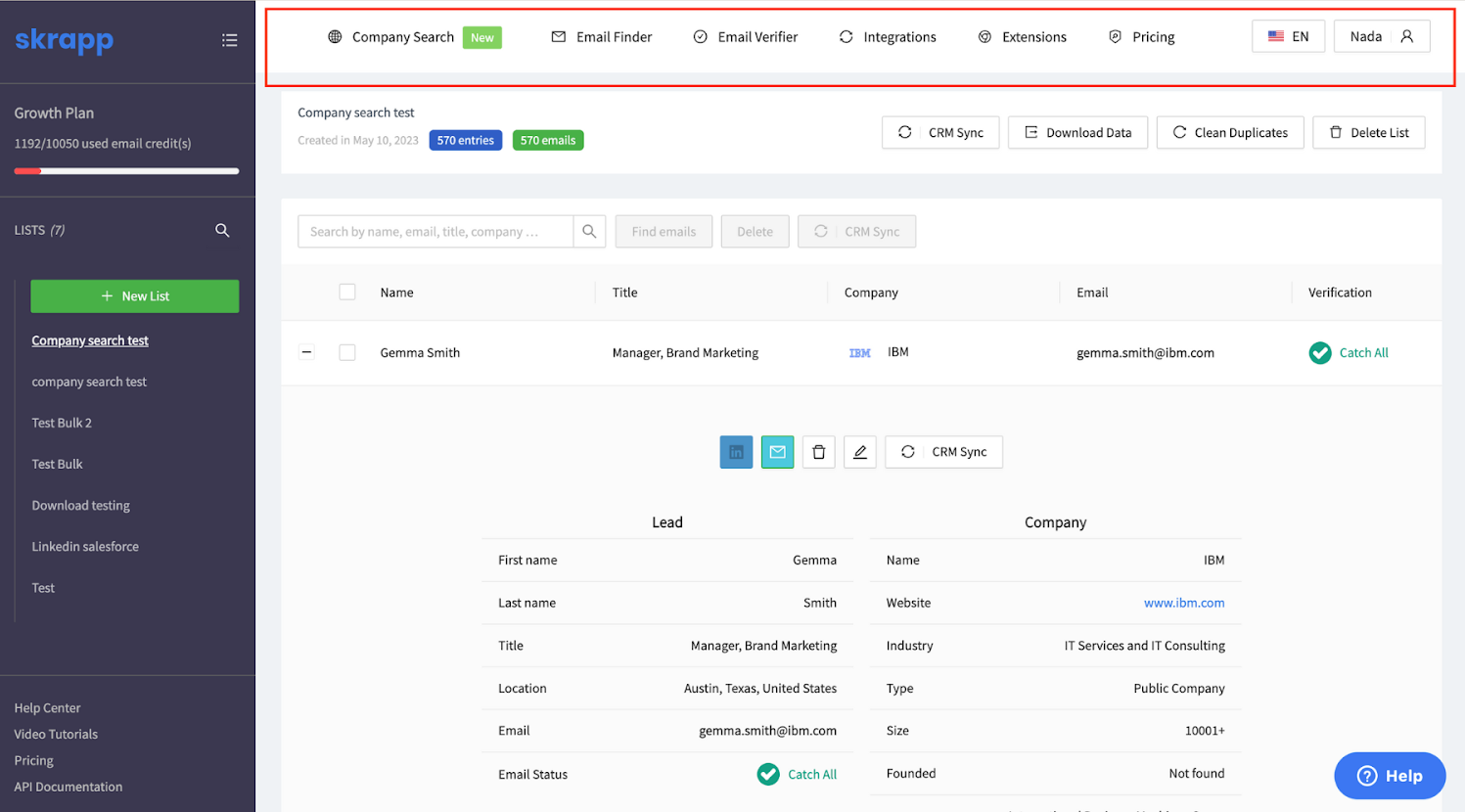Click the IBM company logo in row
The width and height of the screenshot is (1465, 812).
coord(860,353)
